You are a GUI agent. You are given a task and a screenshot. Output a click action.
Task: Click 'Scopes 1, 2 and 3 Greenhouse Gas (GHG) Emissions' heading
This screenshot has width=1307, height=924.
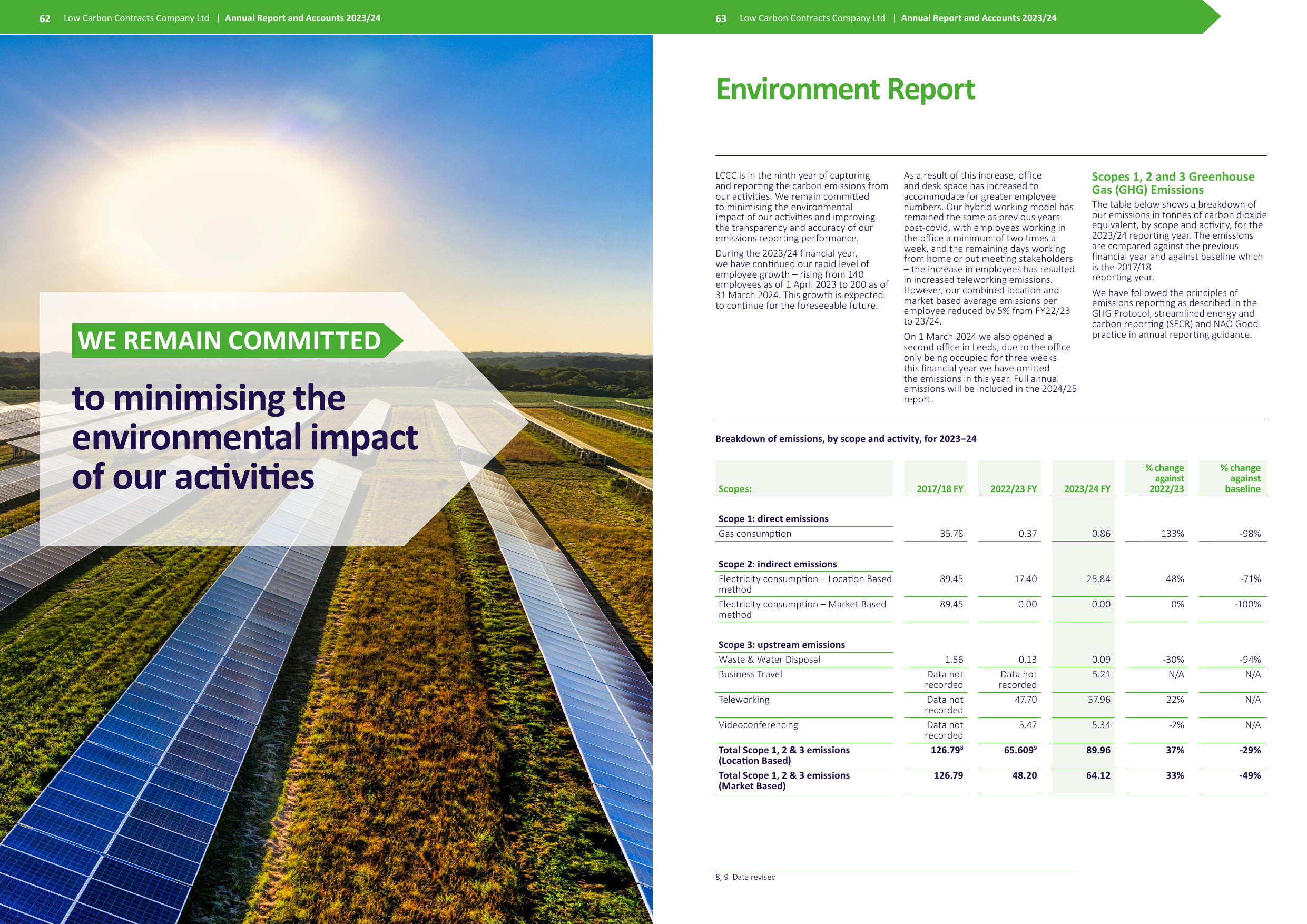1173,183
